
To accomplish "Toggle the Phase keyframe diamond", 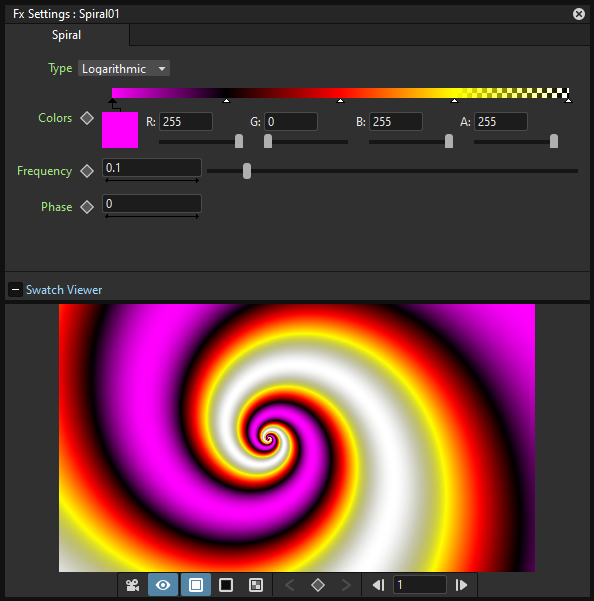I will click(x=87, y=207).
